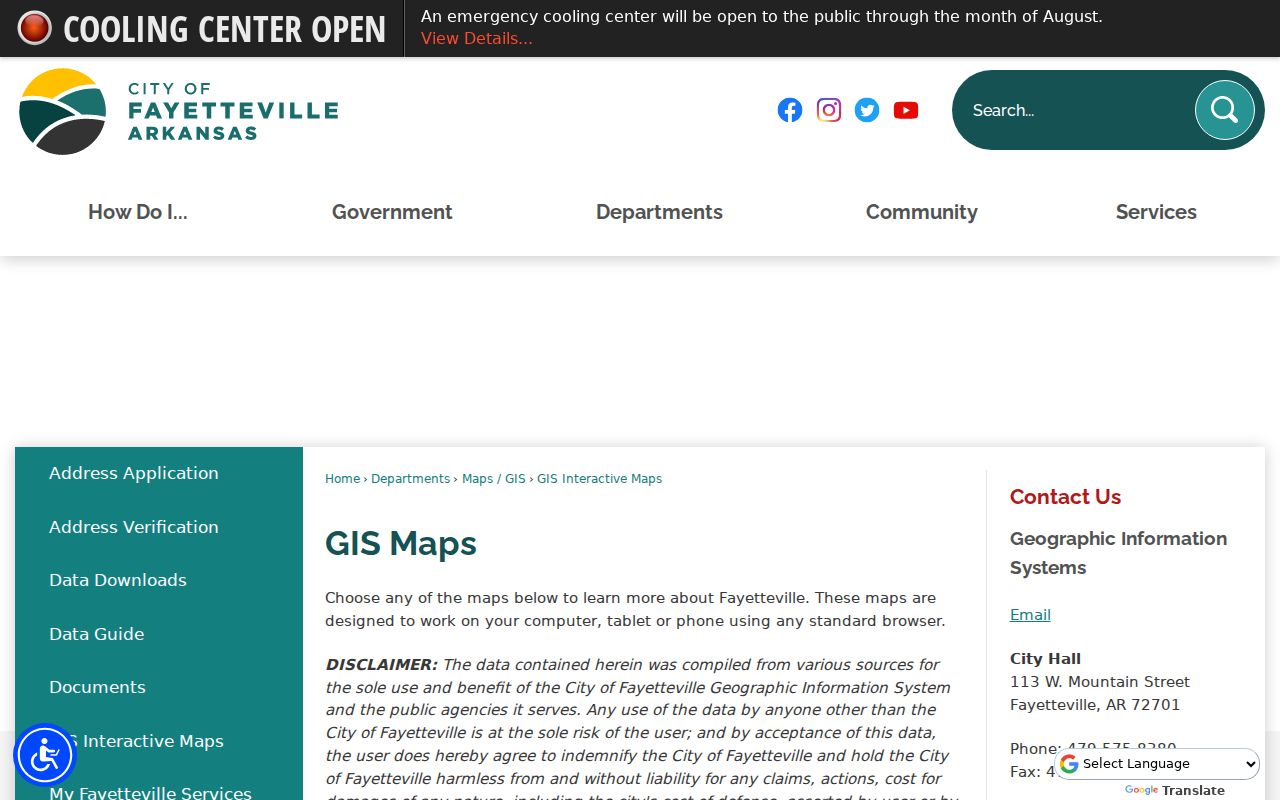This screenshot has width=1280, height=800.
Task: Click GIS Interactive Maps breadcrumb
Action: (x=599, y=479)
